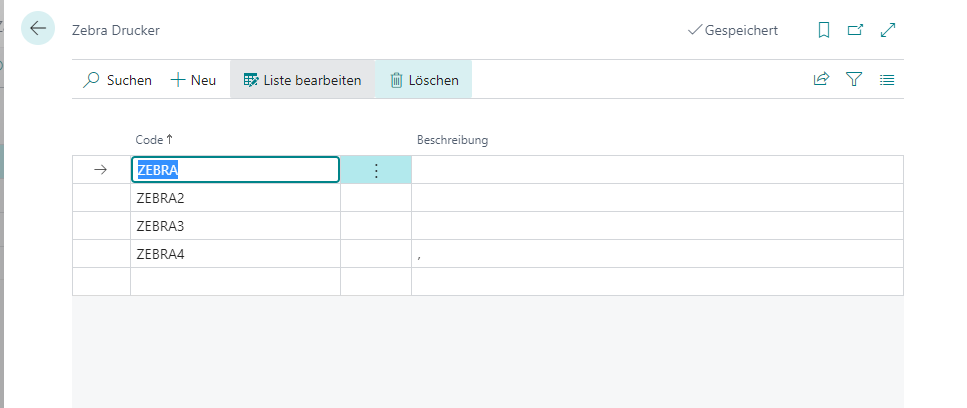Create a new record with Neu
This screenshot has height=408, width=967.
click(x=193, y=80)
